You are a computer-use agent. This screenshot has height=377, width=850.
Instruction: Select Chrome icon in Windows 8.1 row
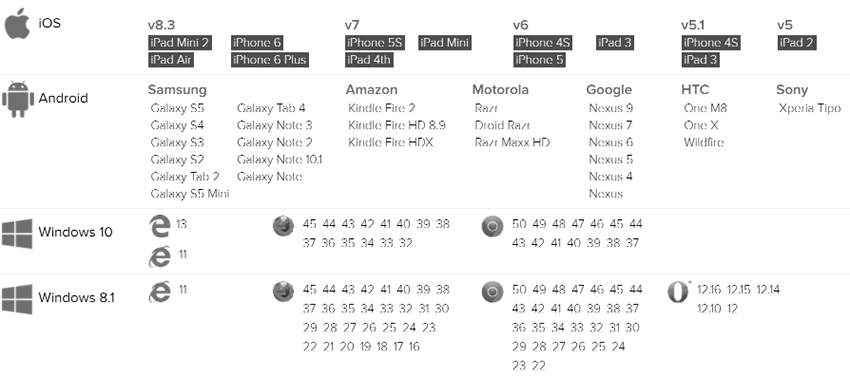tap(492, 292)
